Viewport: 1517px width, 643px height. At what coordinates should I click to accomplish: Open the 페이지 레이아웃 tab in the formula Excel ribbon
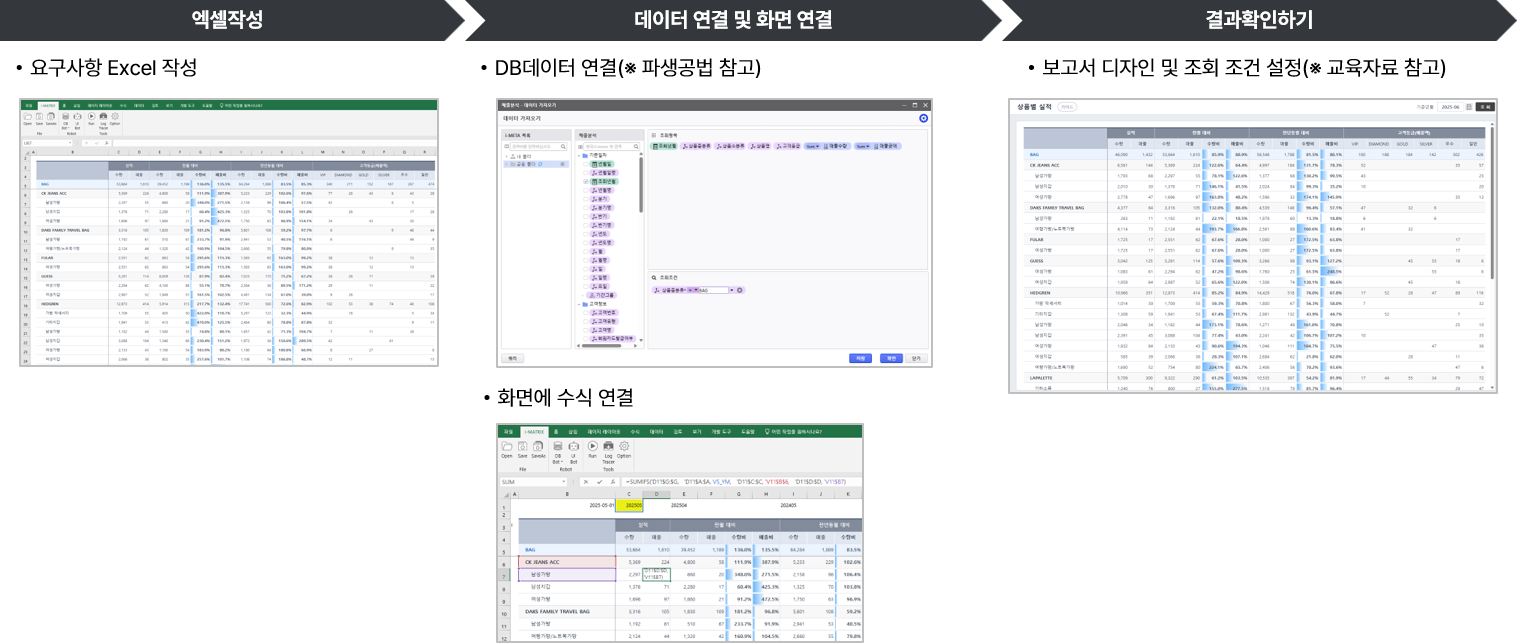603,431
